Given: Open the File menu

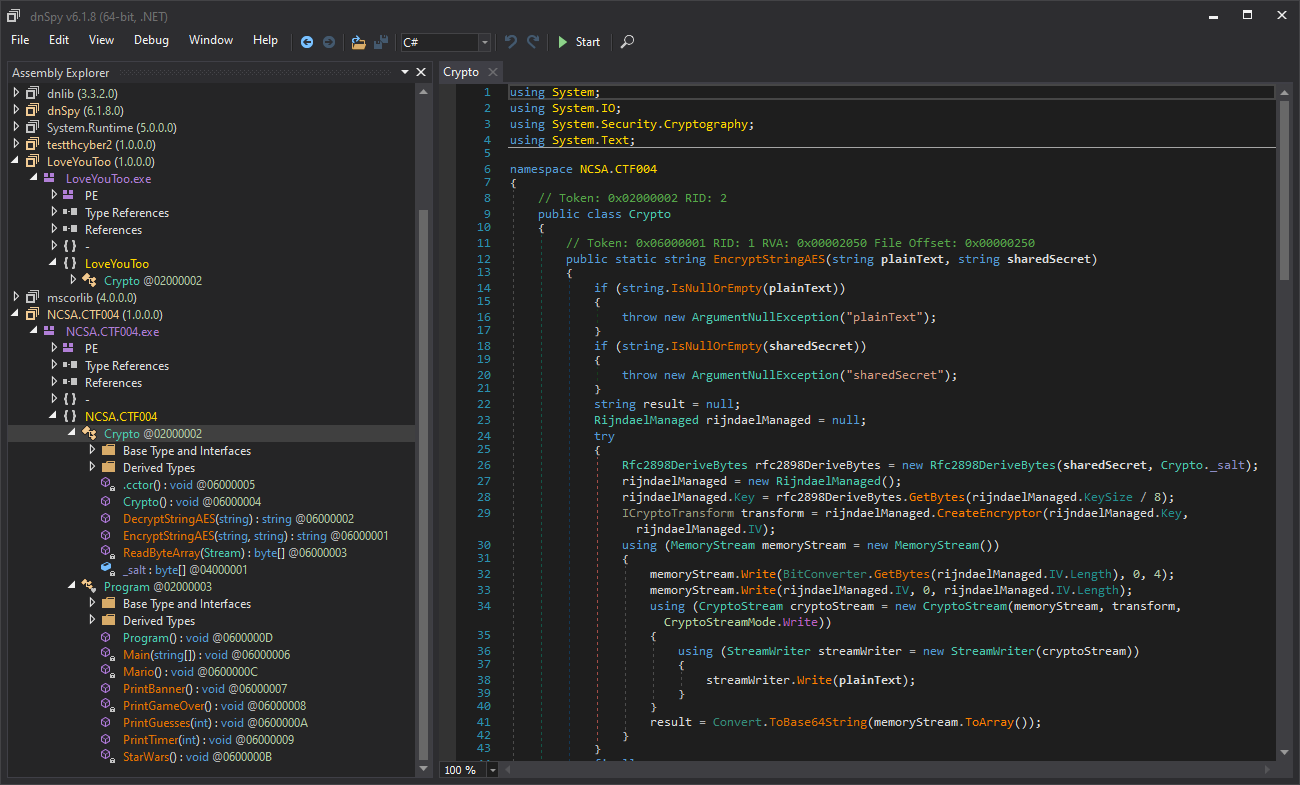Looking at the screenshot, I should point(20,40).
